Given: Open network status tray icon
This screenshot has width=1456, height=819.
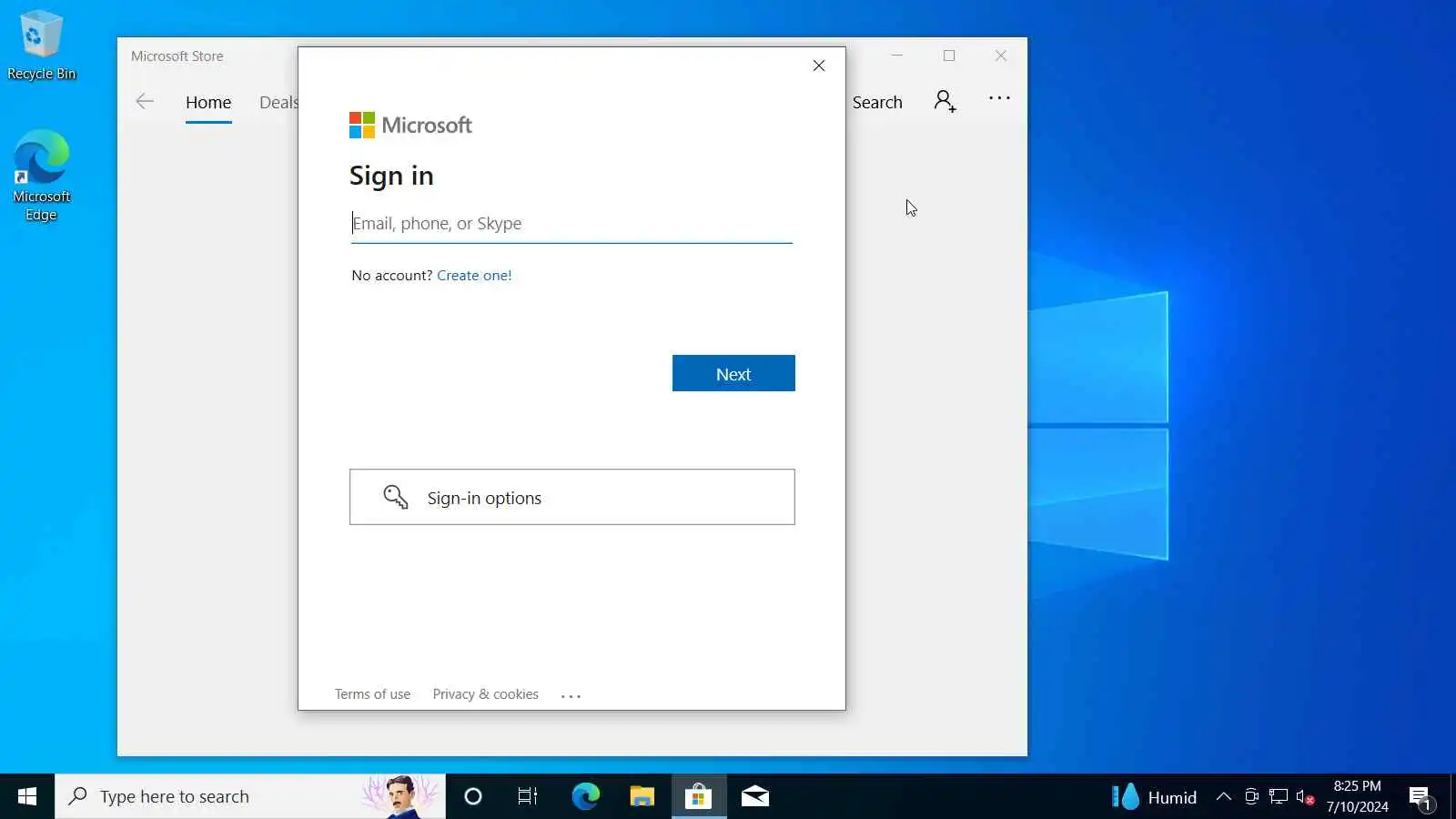Looking at the screenshot, I should click(x=1279, y=797).
